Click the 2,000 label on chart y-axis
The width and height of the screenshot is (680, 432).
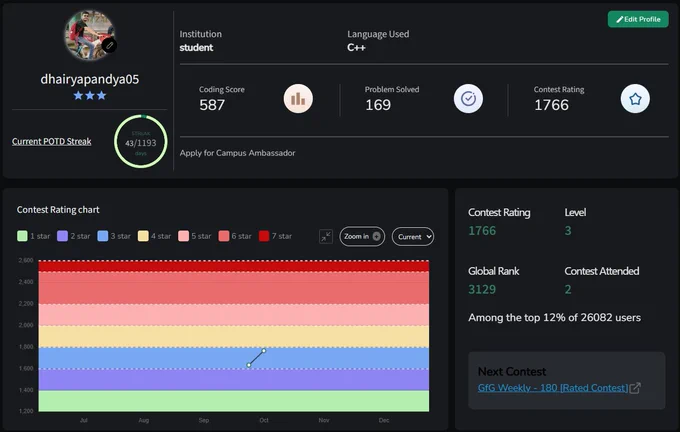tap(26, 325)
